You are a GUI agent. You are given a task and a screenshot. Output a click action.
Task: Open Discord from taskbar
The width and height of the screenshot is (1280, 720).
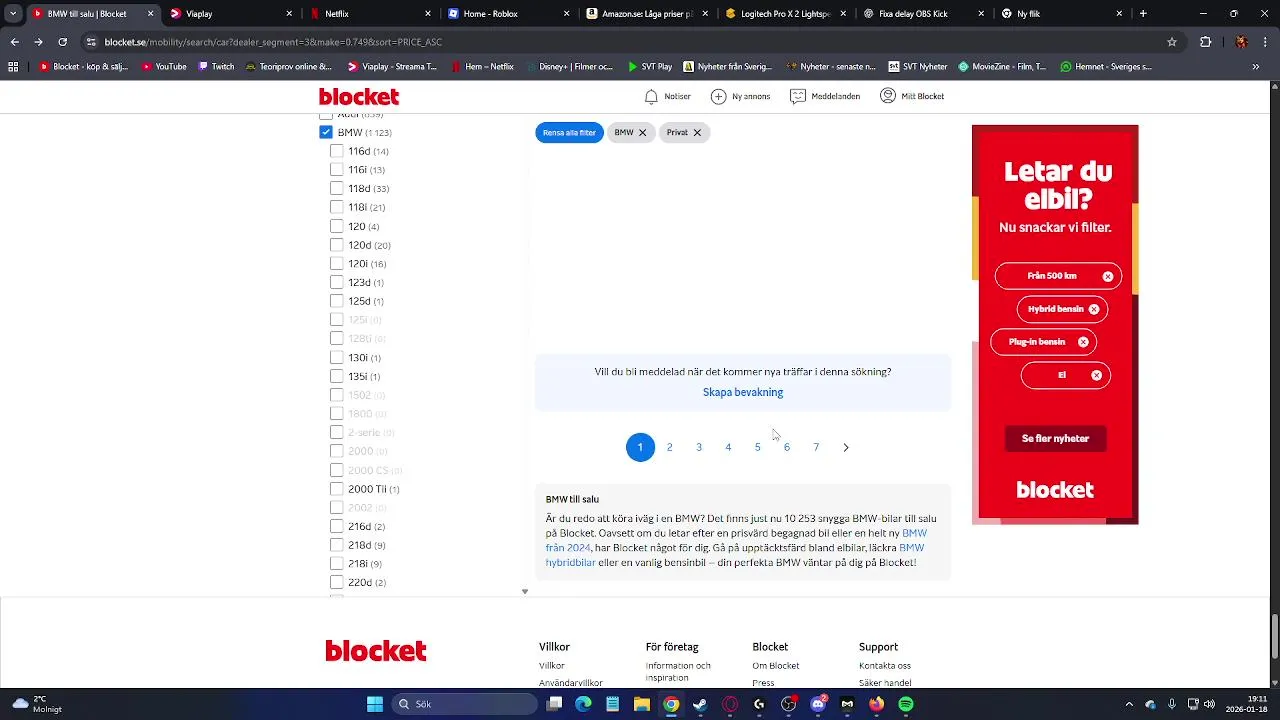coord(818,704)
